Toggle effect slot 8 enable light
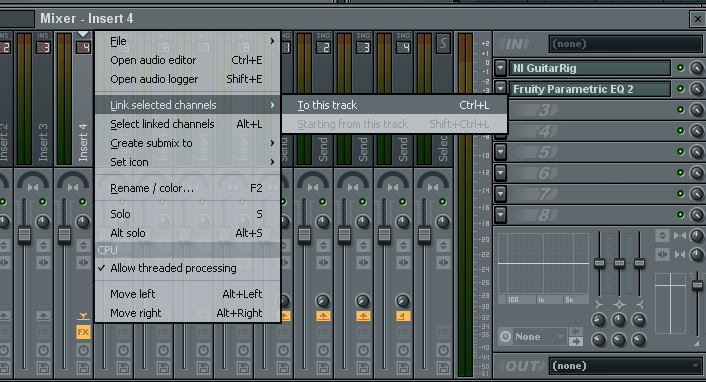 pyautogui.click(x=680, y=214)
